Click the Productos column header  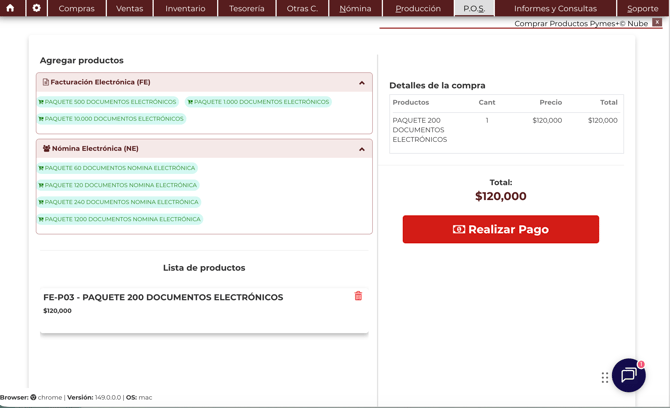tap(411, 102)
